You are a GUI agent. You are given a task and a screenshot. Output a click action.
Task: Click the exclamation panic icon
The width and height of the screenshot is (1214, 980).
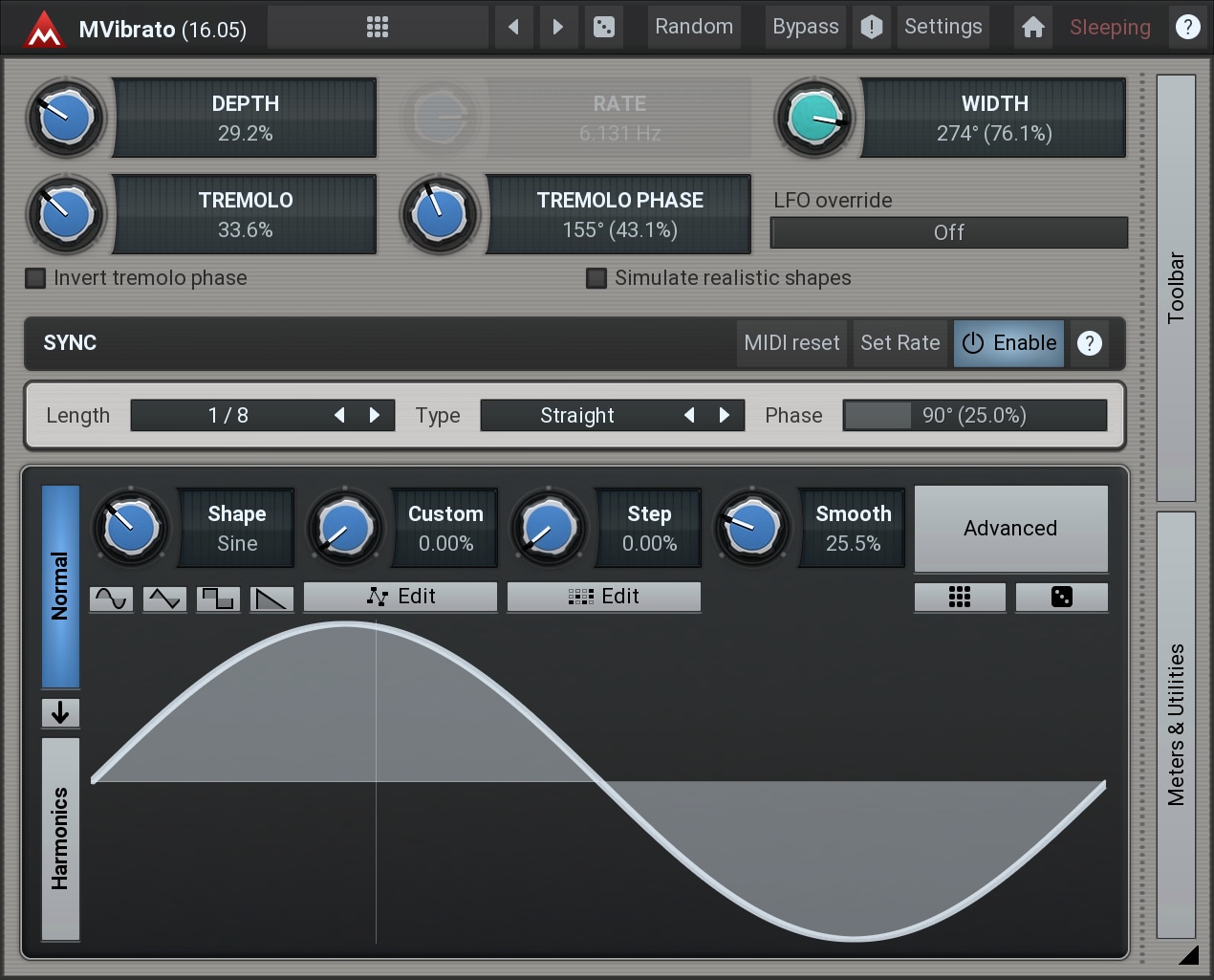[x=872, y=27]
